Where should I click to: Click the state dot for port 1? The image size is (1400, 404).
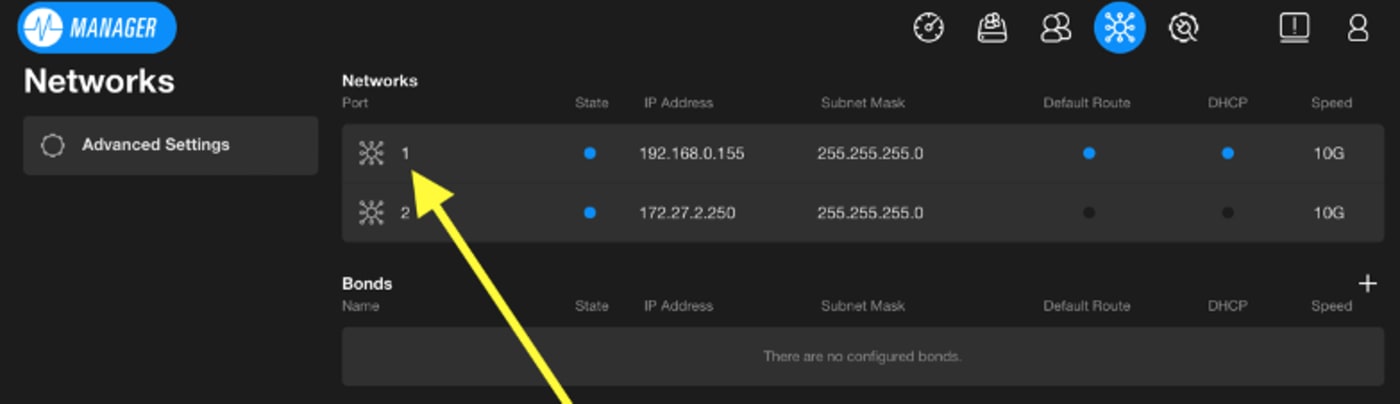point(590,153)
